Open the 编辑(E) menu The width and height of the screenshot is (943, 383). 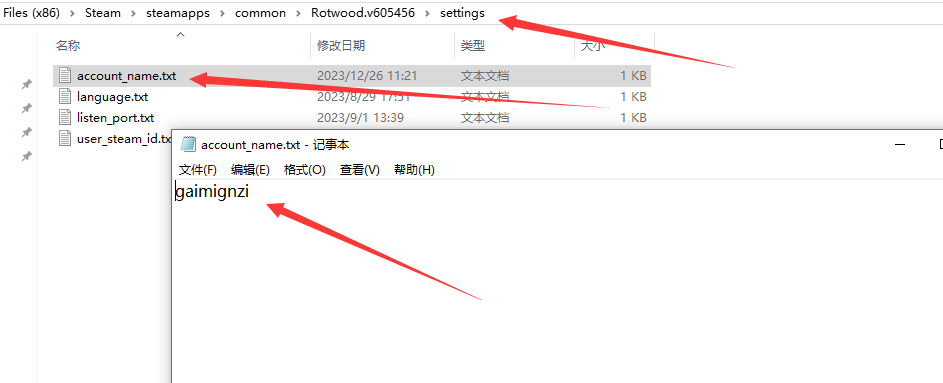pyautogui.click(x=251, y=170)
